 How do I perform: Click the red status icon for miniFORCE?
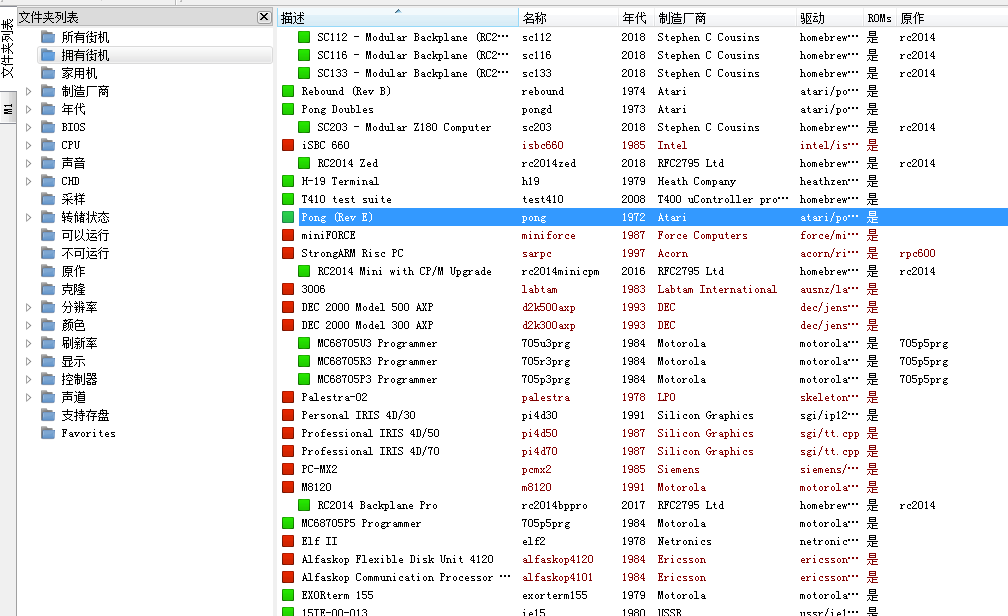(x=288, y=235)
